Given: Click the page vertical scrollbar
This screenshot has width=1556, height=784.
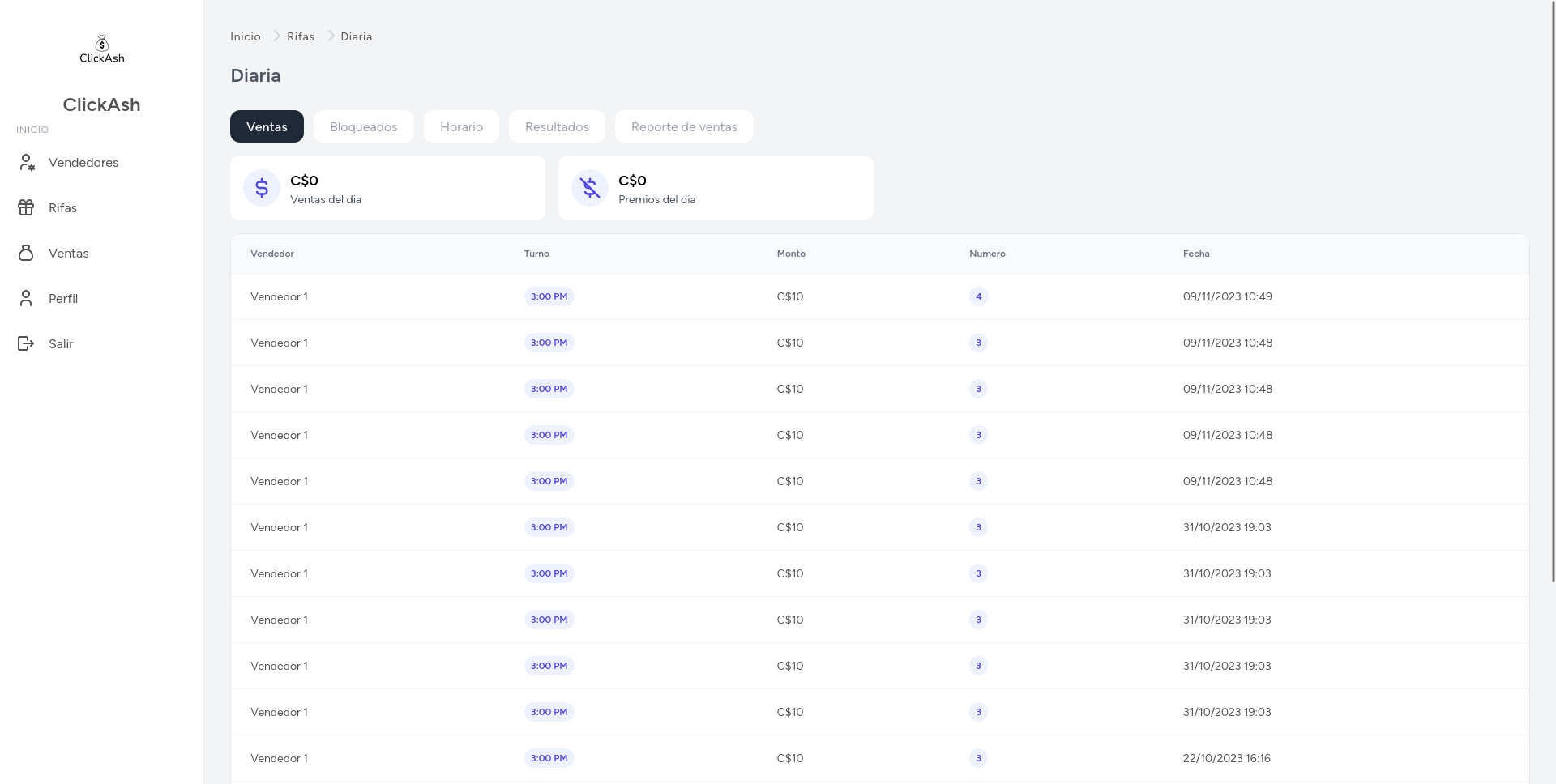Looking at the screenshot, I should [x=1553, y=292].
